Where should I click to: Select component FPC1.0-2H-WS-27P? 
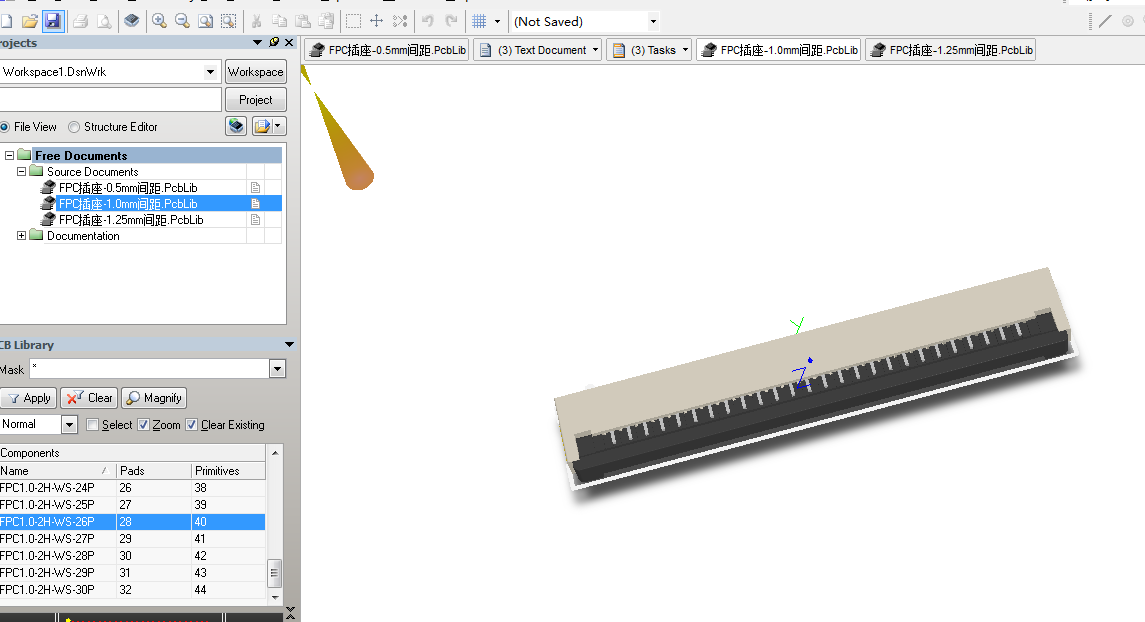[47, 539]
